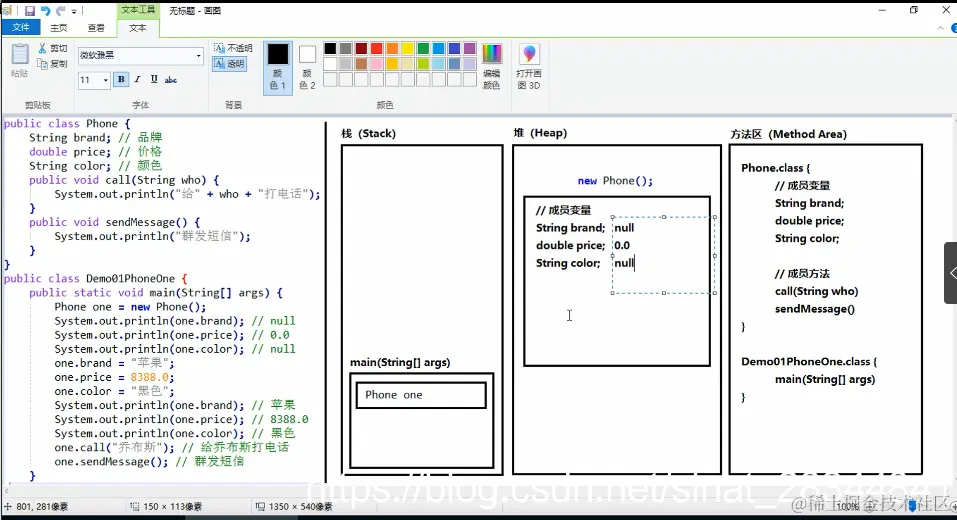957x520 pixels.
Task: Click the 'main(String[] args)' label above the stack frame
Action: tap(400, 363)
